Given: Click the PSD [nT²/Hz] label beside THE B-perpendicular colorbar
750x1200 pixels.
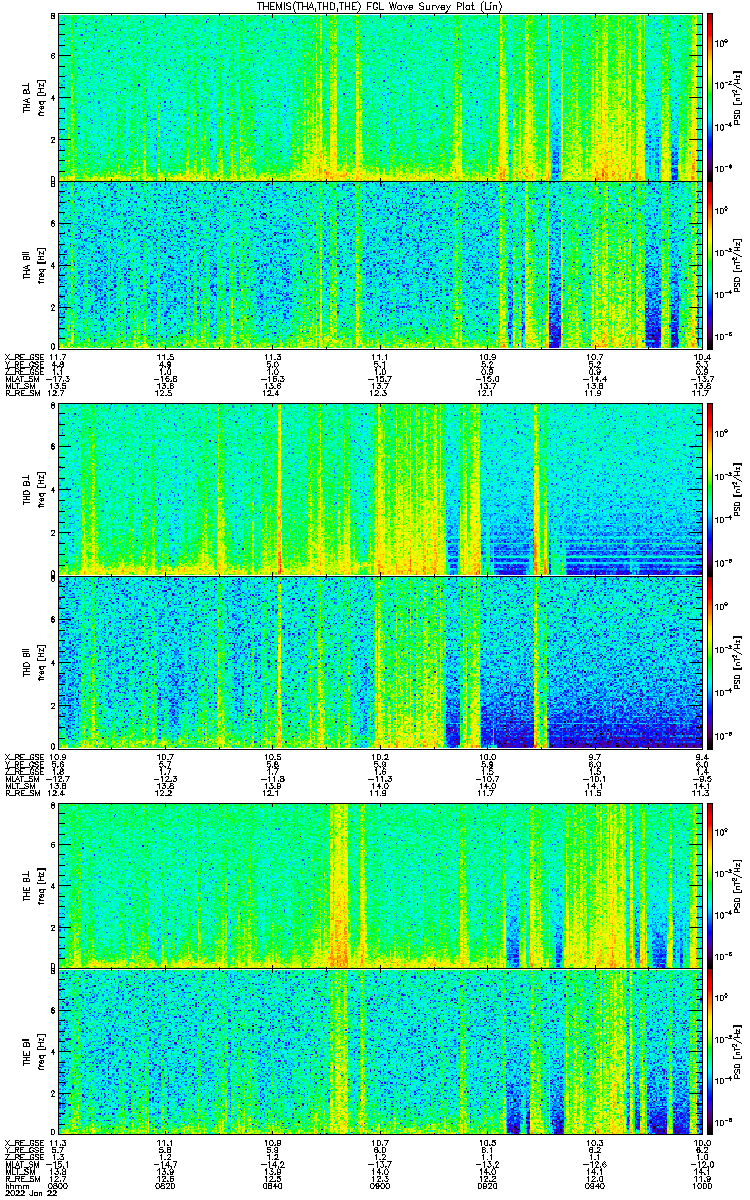Looking at the screenshot, I should coord(738,885).
